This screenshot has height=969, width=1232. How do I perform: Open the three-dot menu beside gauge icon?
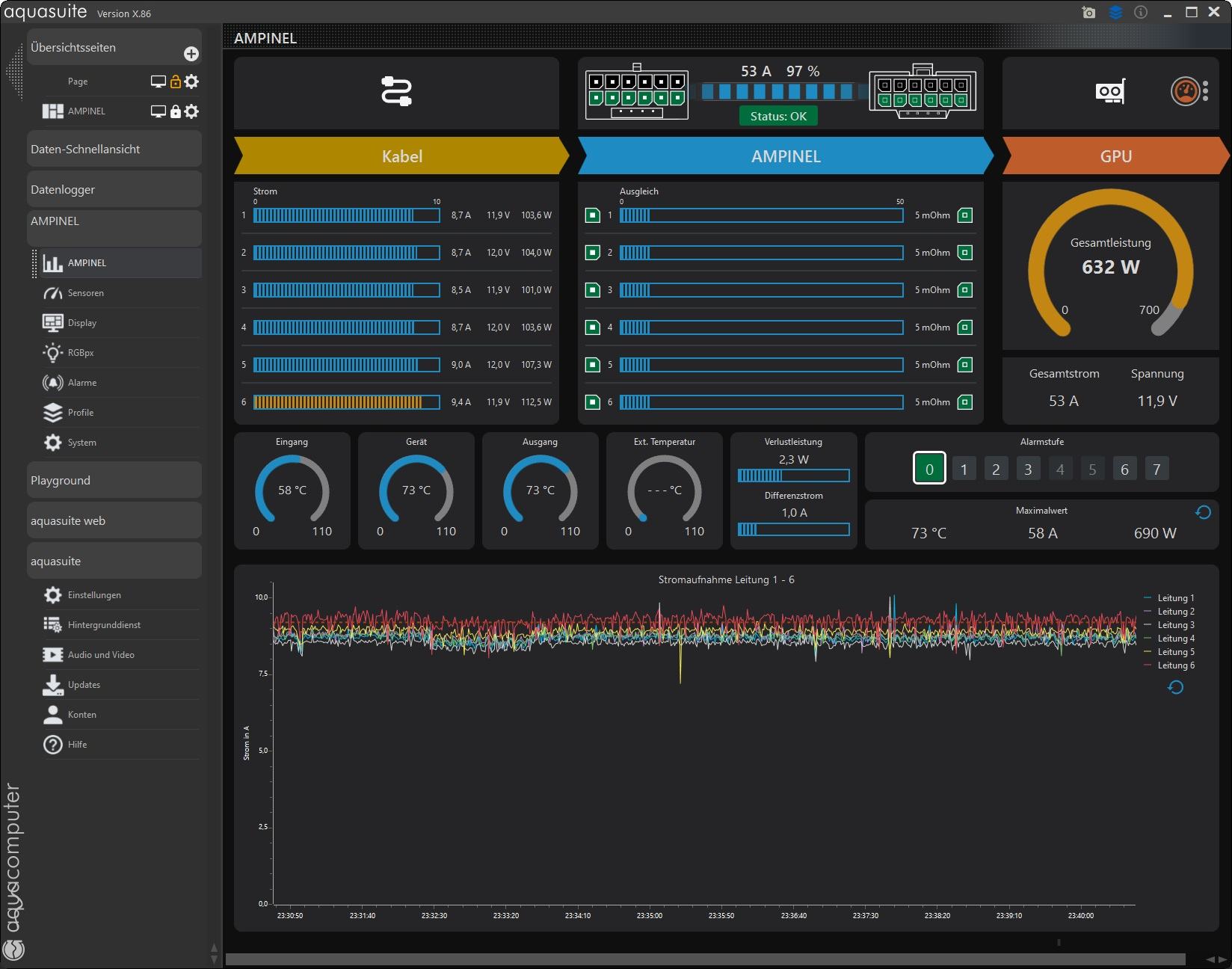click(x=1206, y=91)
